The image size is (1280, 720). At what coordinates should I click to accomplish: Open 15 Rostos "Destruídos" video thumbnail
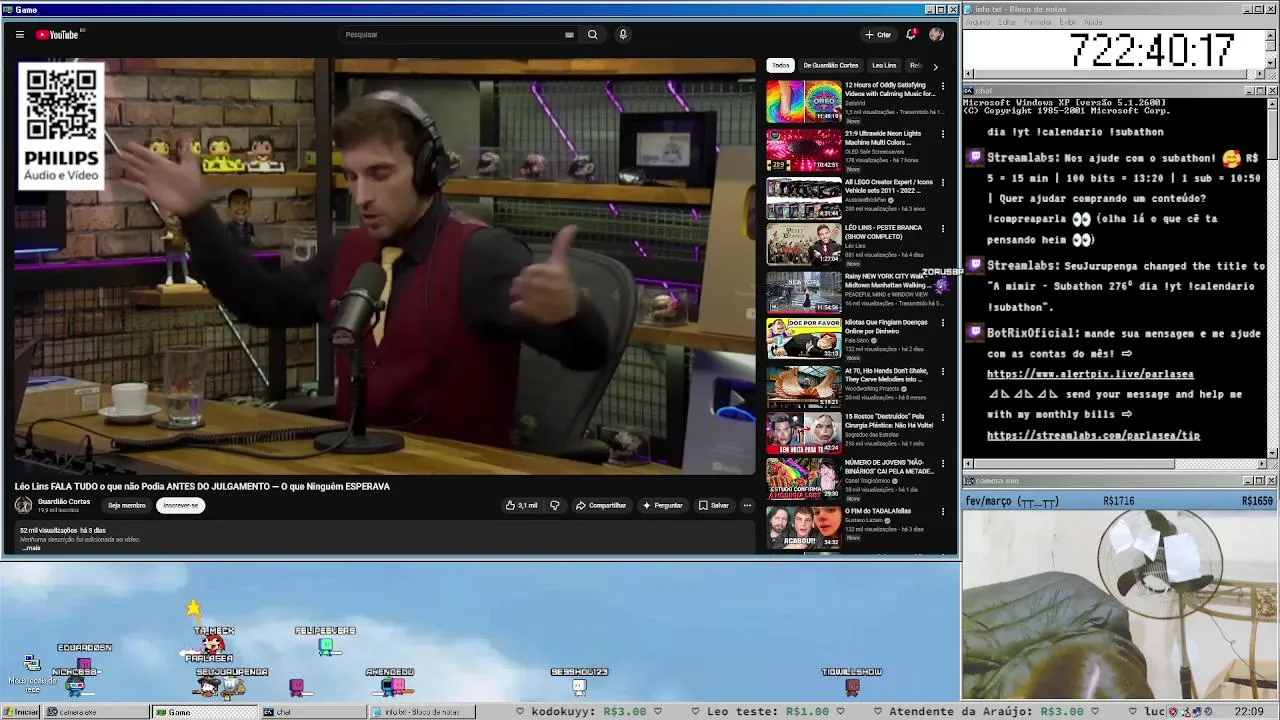(x=804, y=433)
